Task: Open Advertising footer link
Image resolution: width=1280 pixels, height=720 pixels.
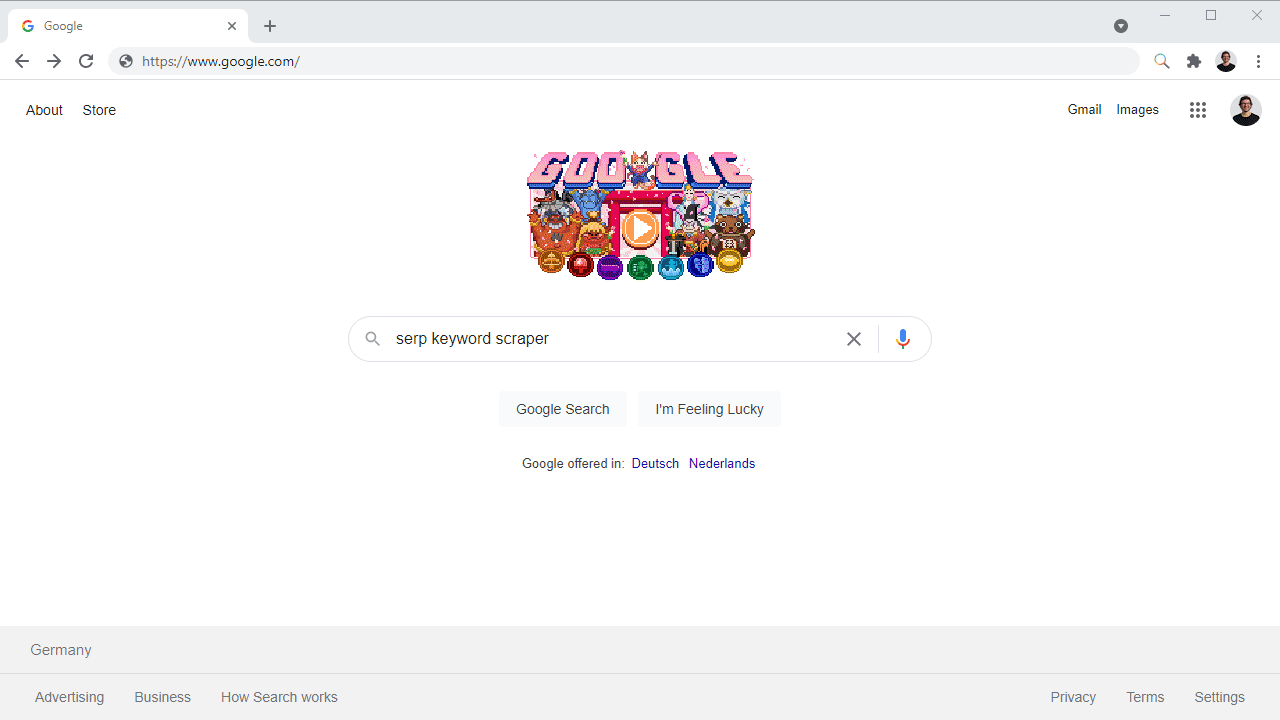Action: (69, 697)
